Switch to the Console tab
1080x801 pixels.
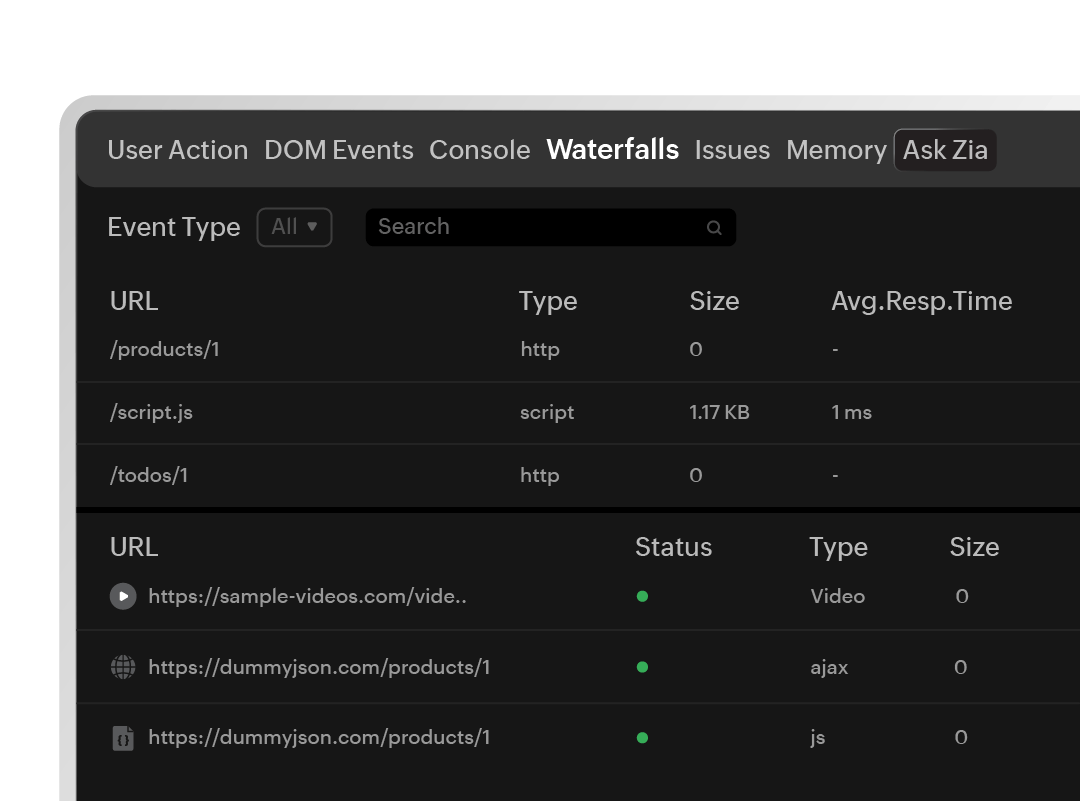(479, 150)
